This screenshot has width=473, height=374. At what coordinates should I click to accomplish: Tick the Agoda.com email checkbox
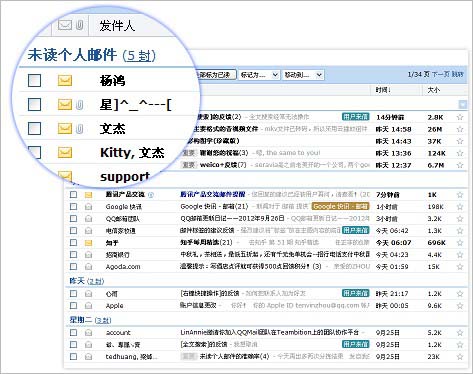click(x=73, y=267)
